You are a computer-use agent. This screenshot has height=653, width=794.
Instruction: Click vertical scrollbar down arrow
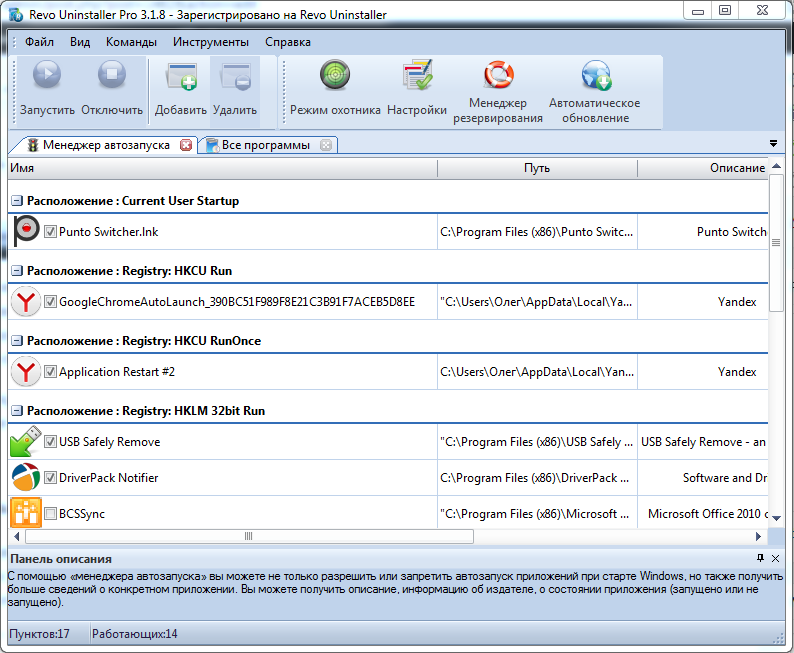(x=776, y=518)
